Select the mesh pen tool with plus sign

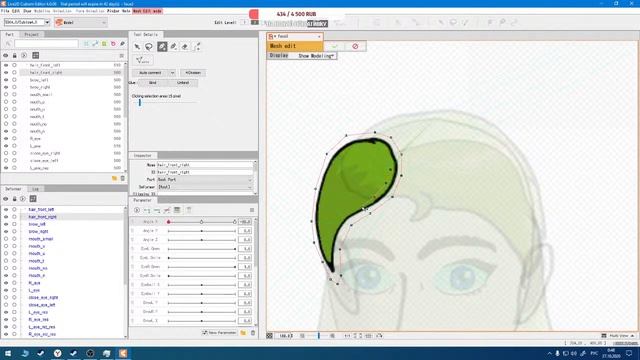pyautogui.click(x=173, y=47)
